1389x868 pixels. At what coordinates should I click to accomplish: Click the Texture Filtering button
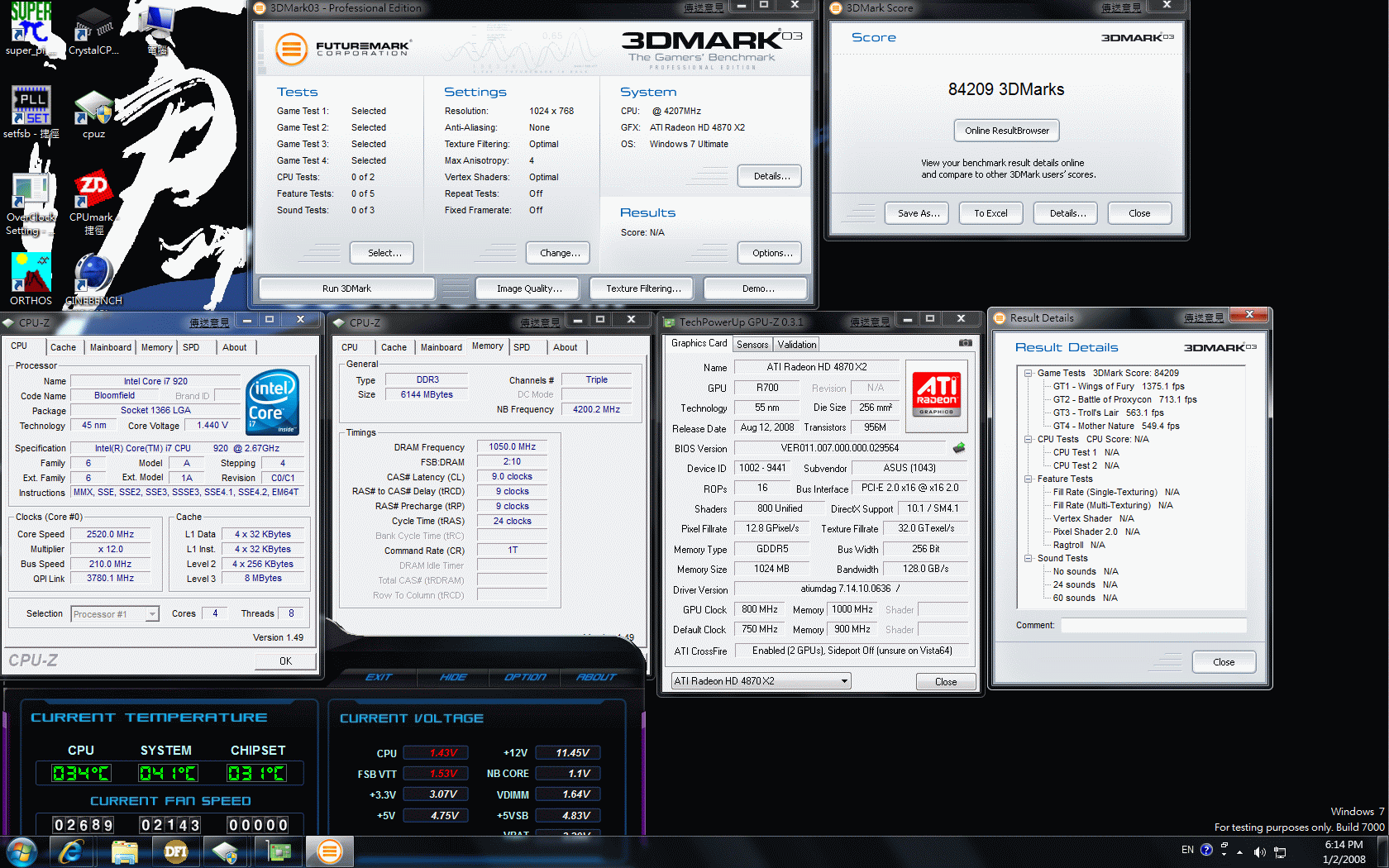pyautogui.click(x=643, y=289)
